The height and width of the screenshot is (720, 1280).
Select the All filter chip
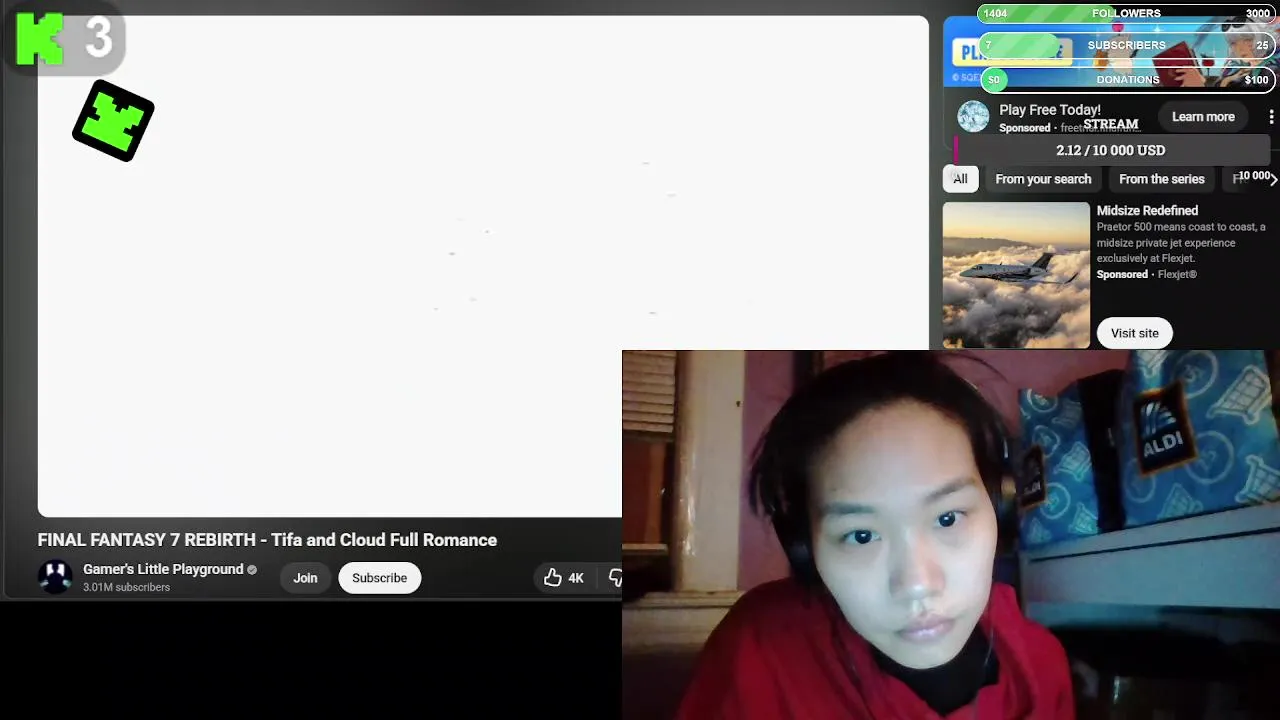click(x=960, y=179)
